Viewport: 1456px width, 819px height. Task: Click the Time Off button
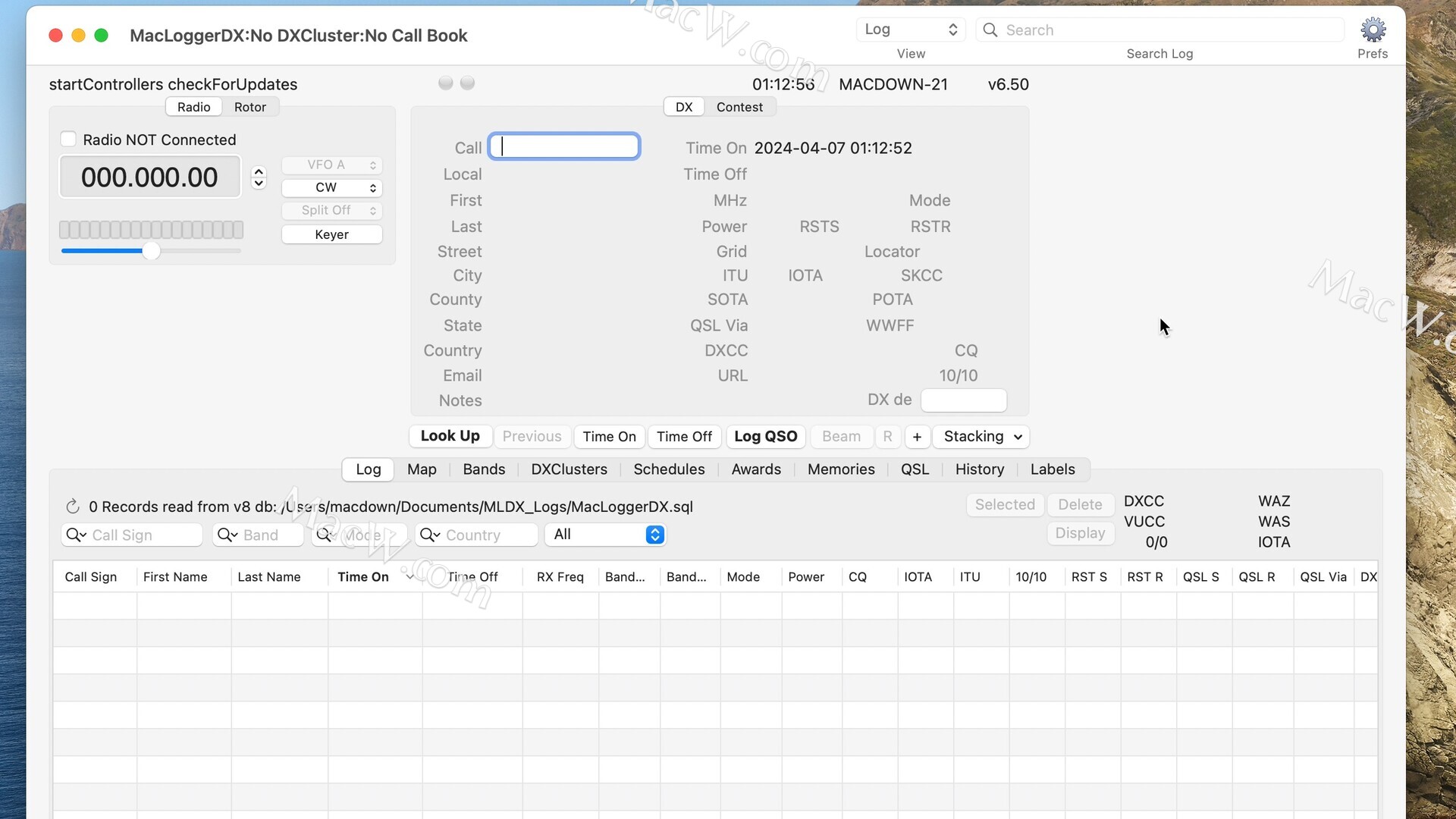pos(684,437)
